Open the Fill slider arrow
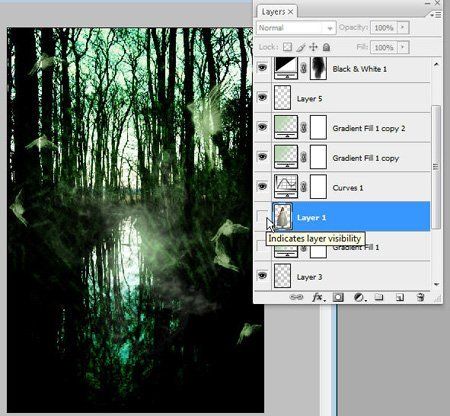The image size is (450, 416). tap(403, 47)
